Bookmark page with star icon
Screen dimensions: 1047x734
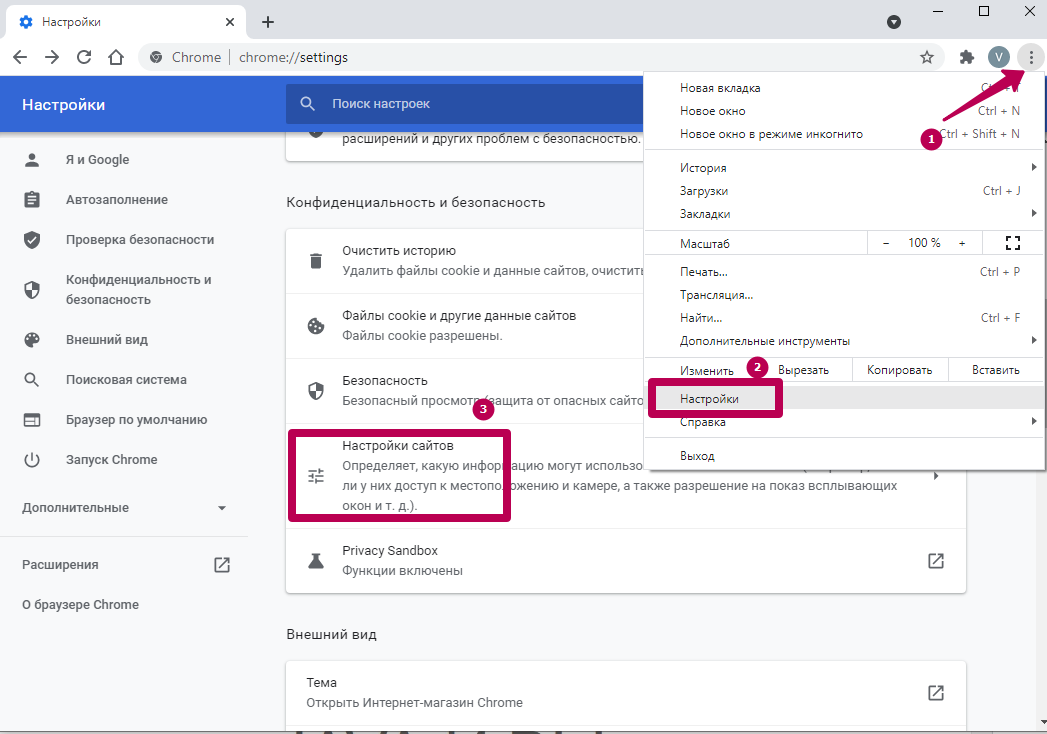(927, 57)
